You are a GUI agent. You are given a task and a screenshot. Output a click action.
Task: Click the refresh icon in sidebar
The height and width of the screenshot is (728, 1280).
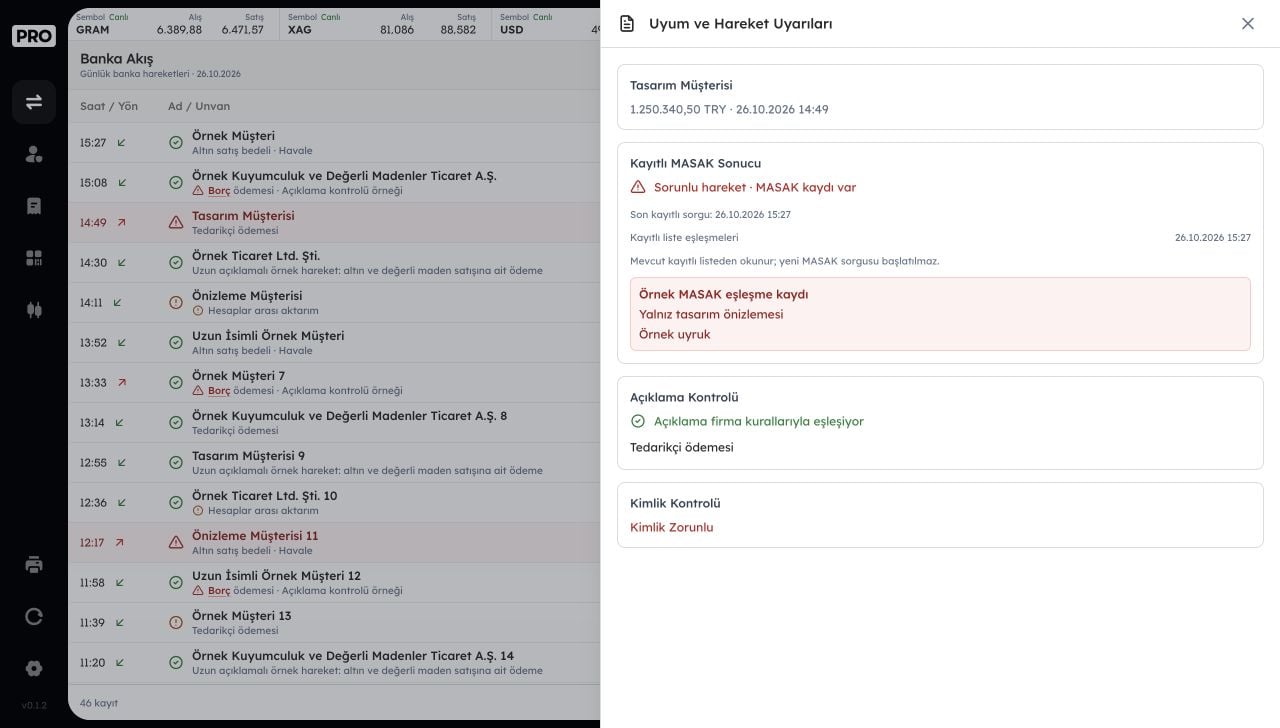(x=34, y=616)
